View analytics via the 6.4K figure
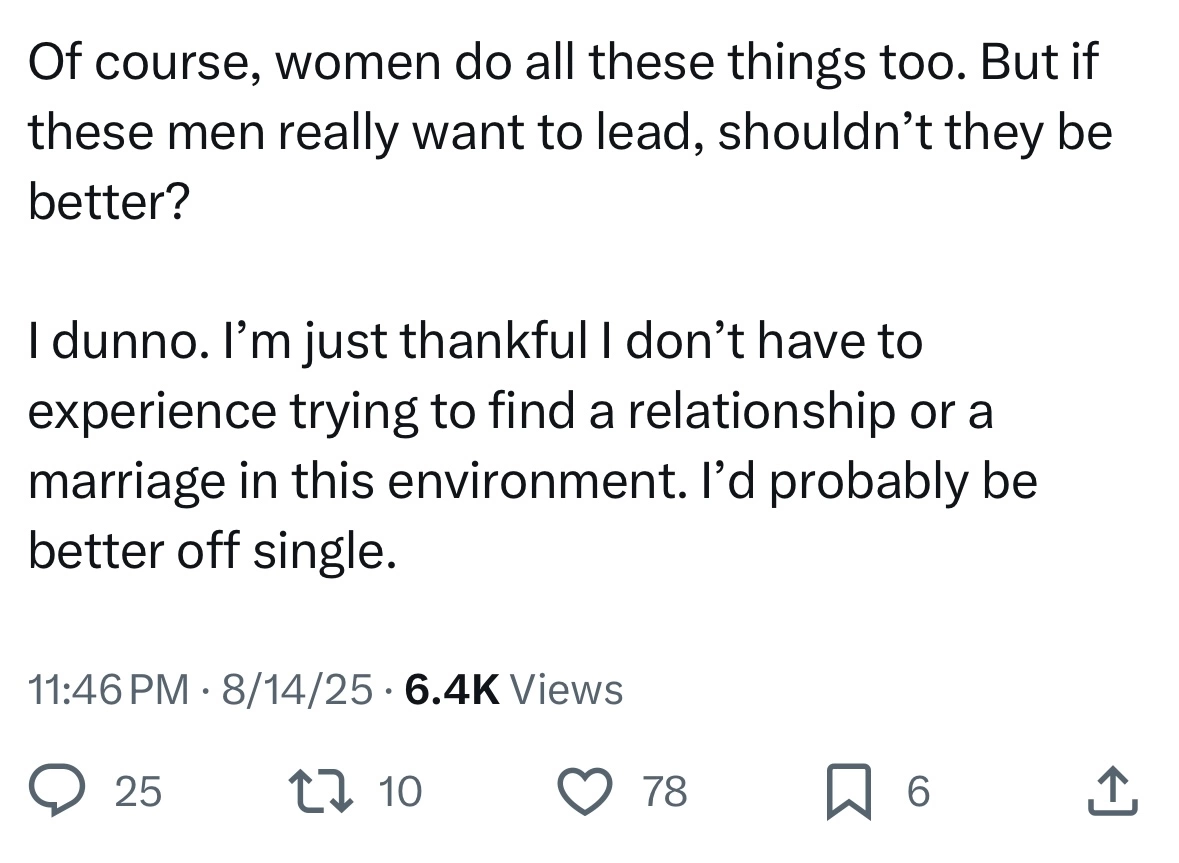 (x=452, y=689)
